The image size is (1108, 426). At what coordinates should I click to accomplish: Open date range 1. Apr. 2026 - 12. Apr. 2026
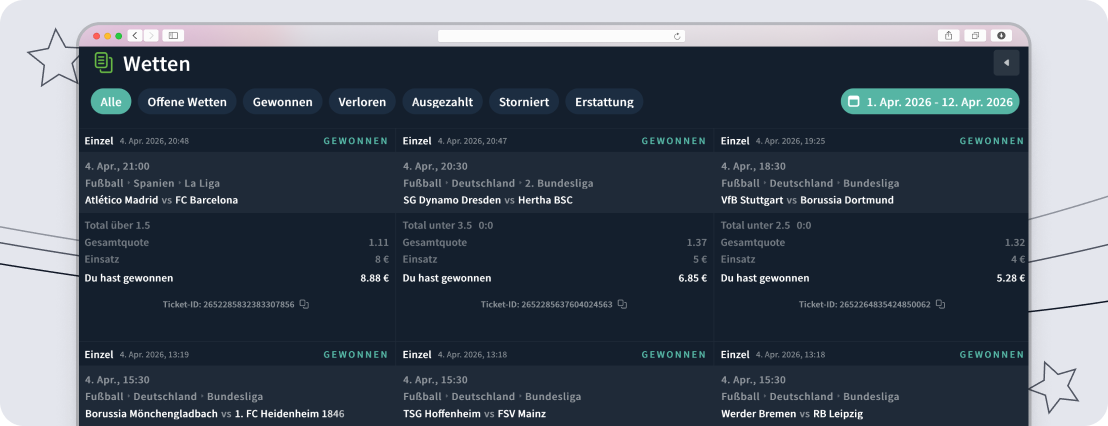(930, 102)
